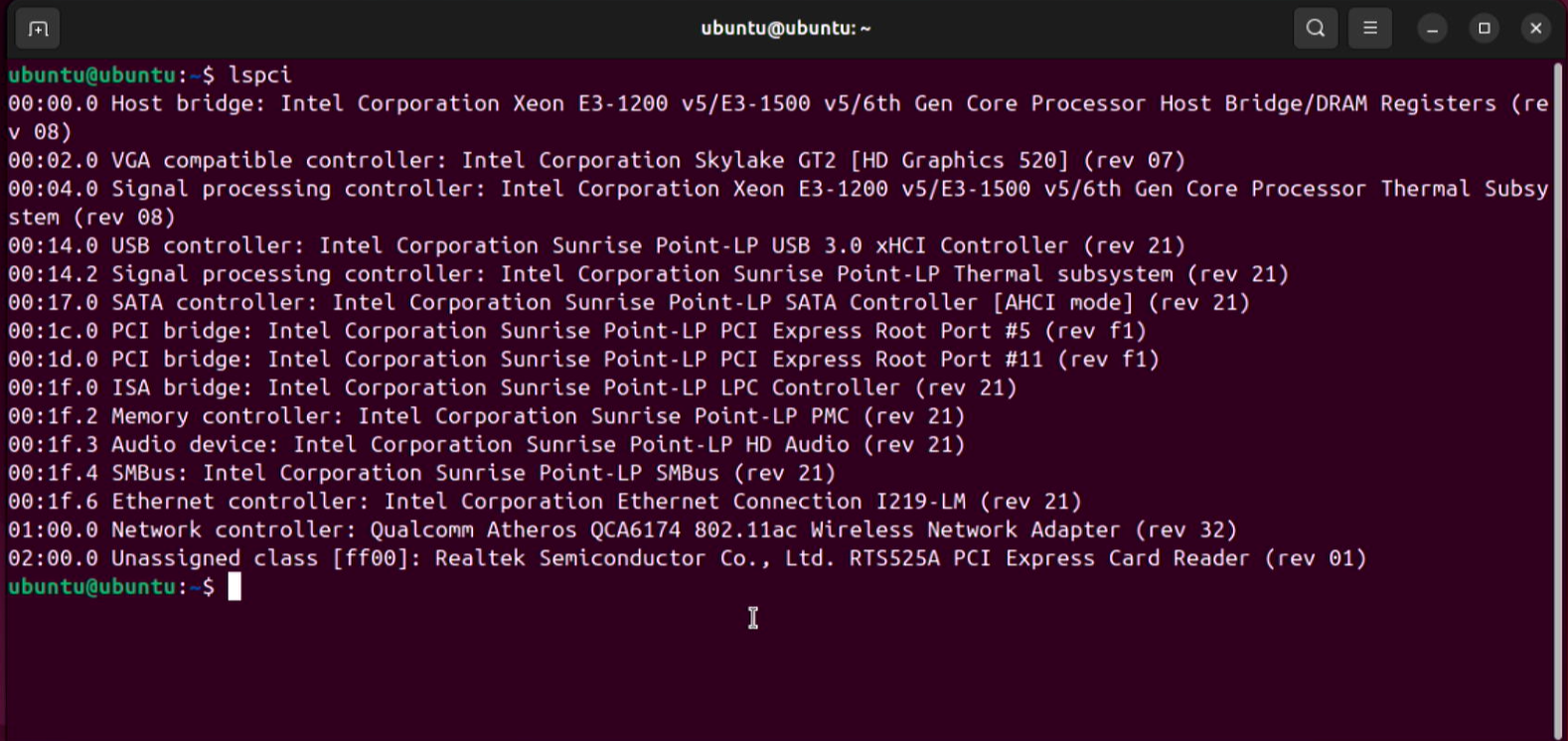Open the hamburger menu
1568x741 pixels.
[x=1370, y=29]
